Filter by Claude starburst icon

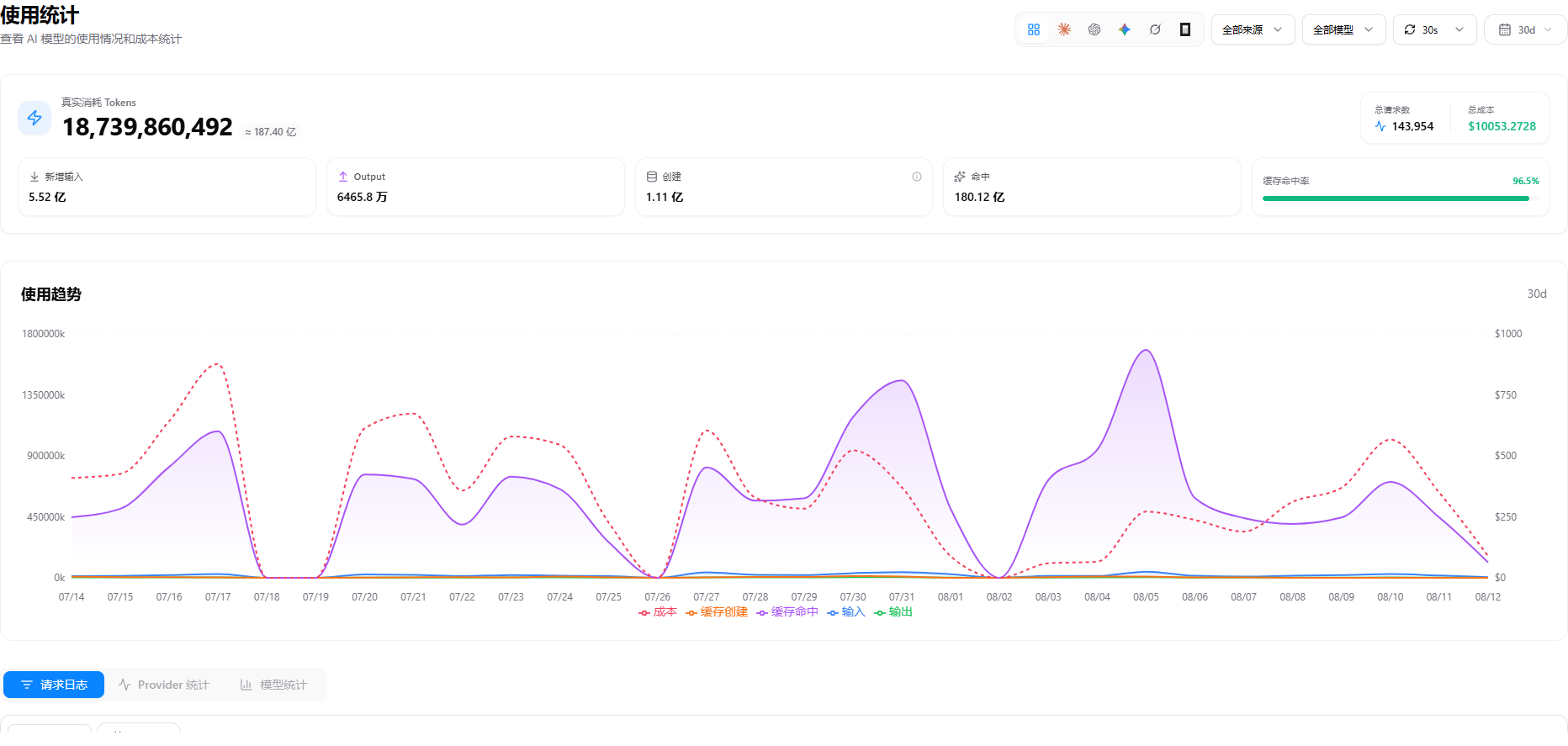1064,29
